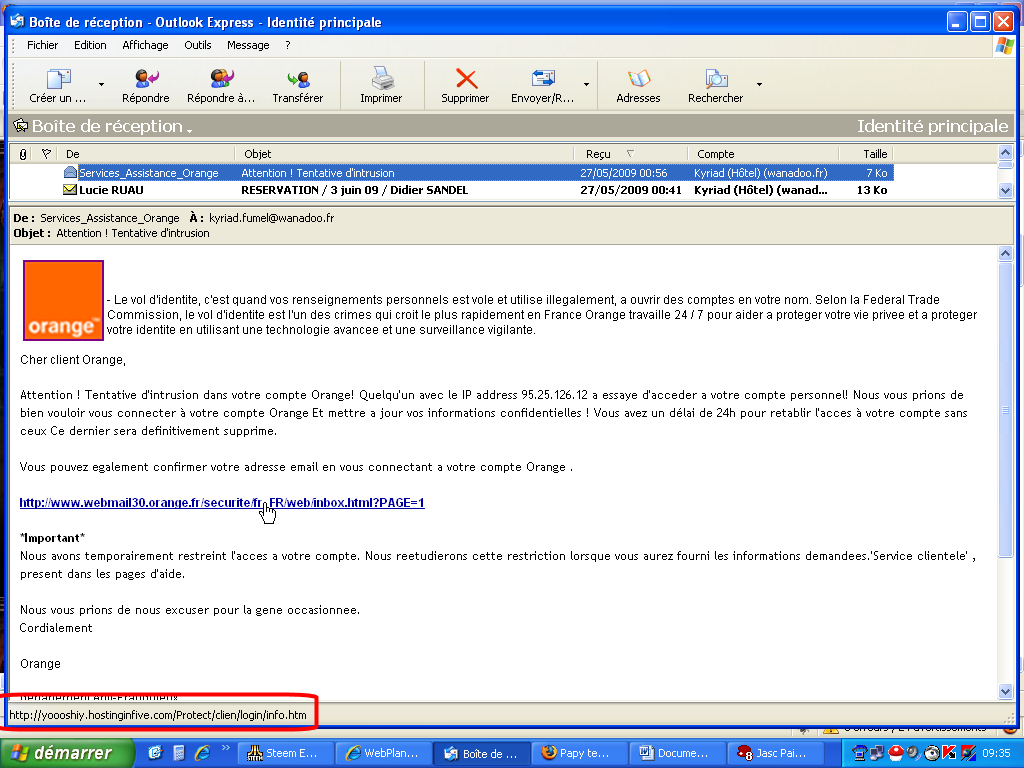Search messages using Rechercher
Screen dimensions: 1024x768
715,84
